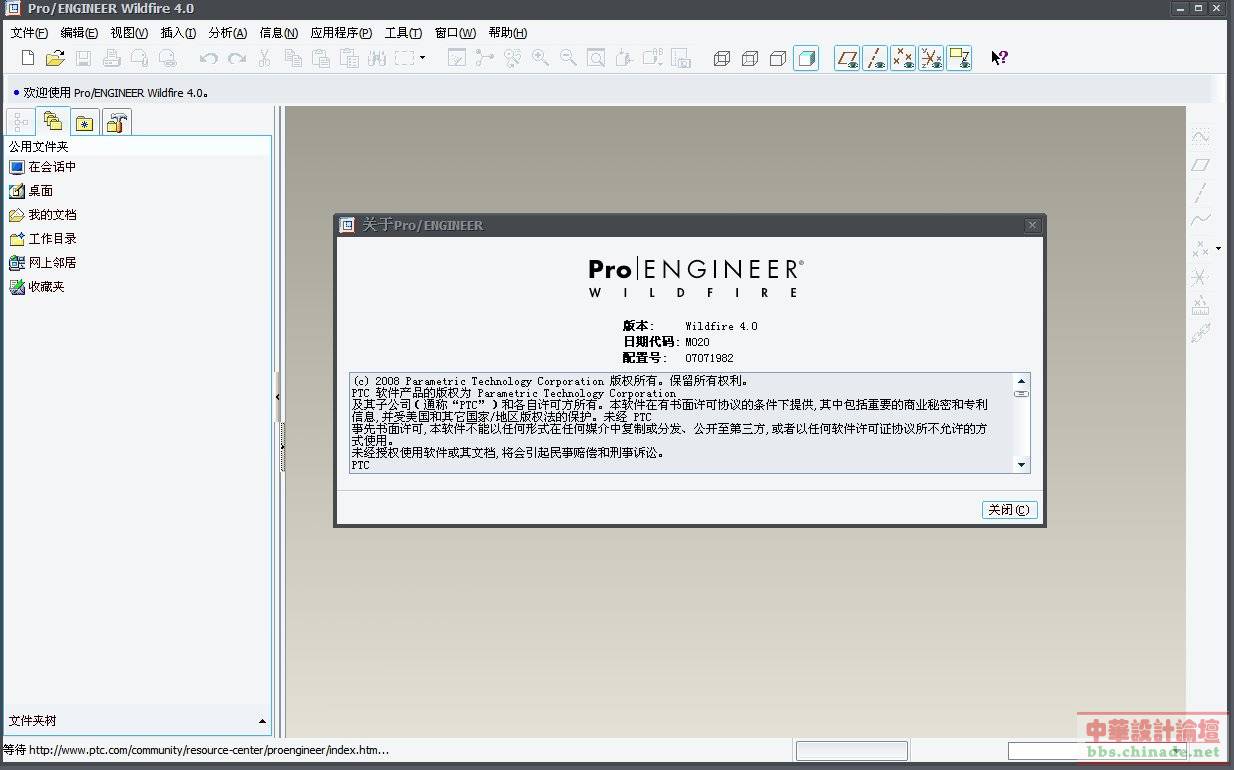Open the 应用程序(P) menu
The width and height of the screenshot is (1234, 770).
click(341, 33)
